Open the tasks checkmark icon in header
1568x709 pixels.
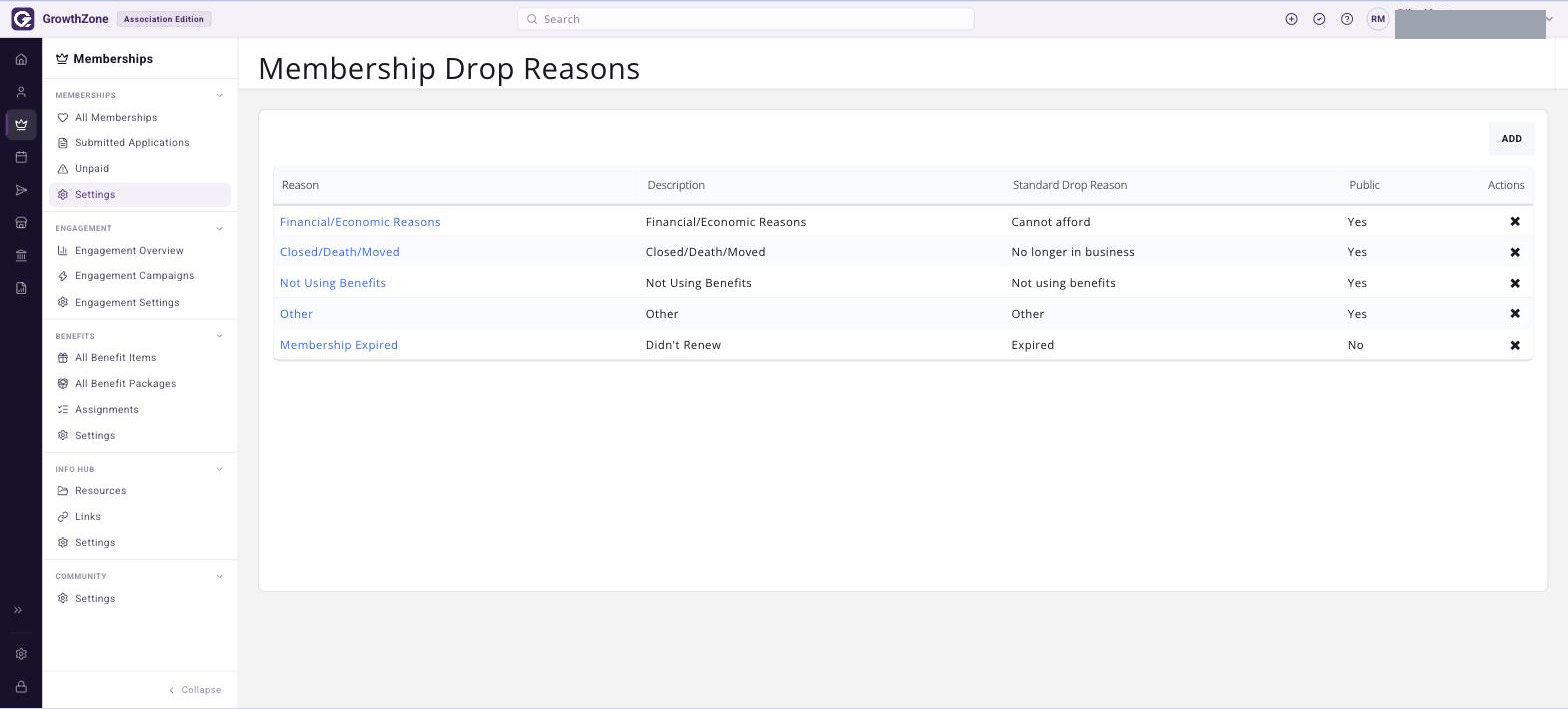point(1319,19)
